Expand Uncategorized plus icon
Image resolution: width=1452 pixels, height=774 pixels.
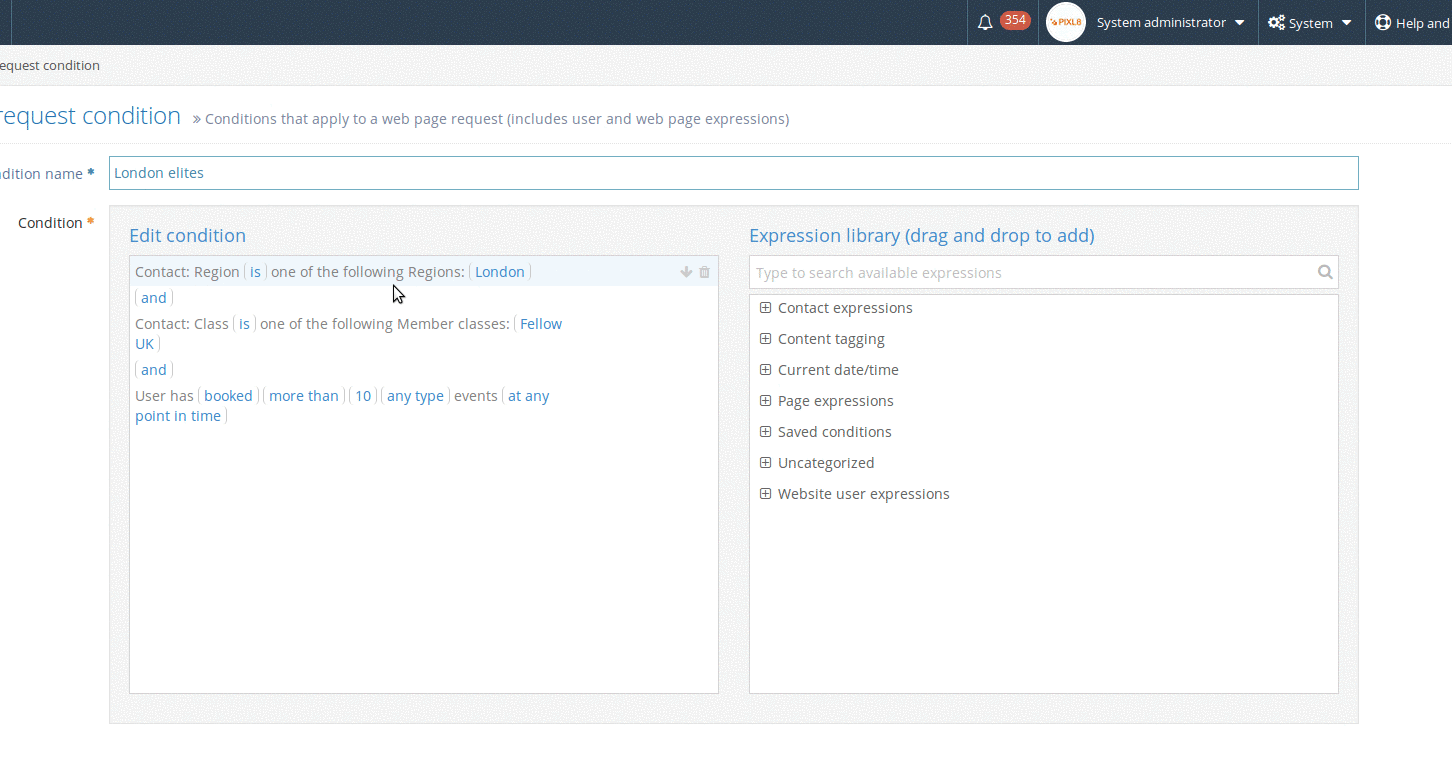pyautogui.click(x=765, y=463)
